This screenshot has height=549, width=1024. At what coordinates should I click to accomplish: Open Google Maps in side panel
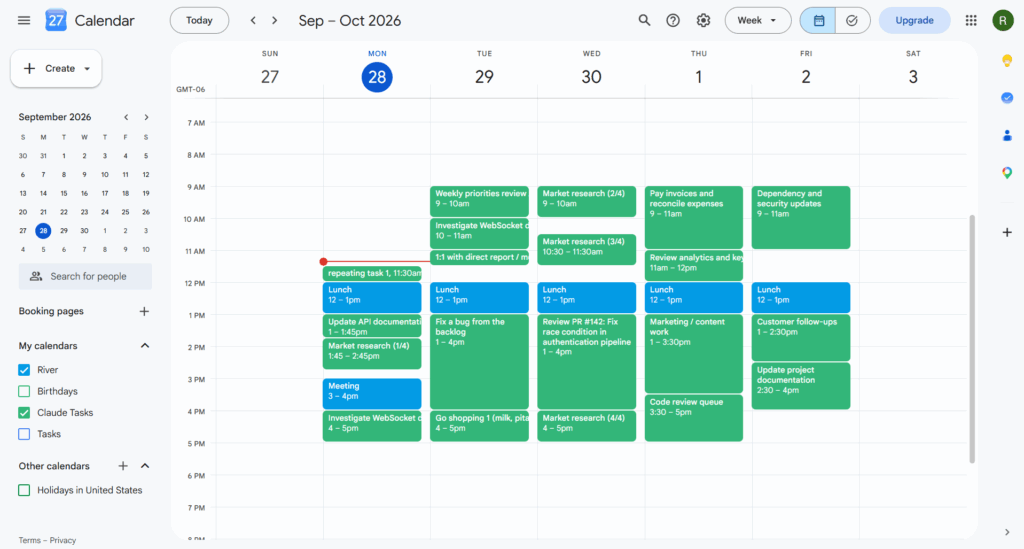1007,172
